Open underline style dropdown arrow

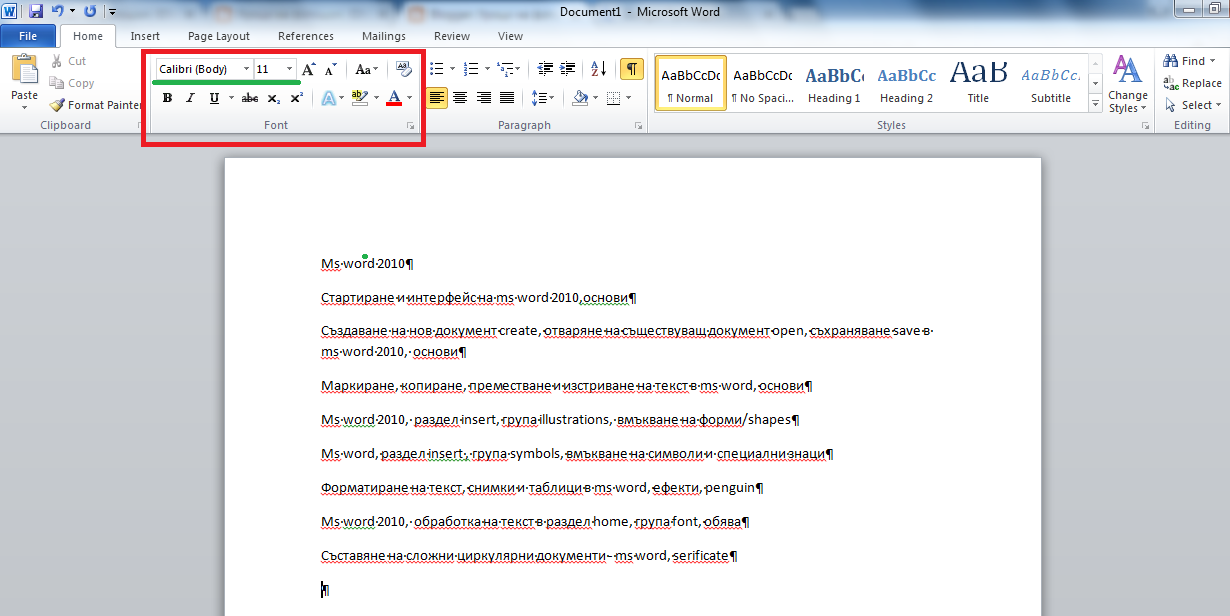(231, 98)
